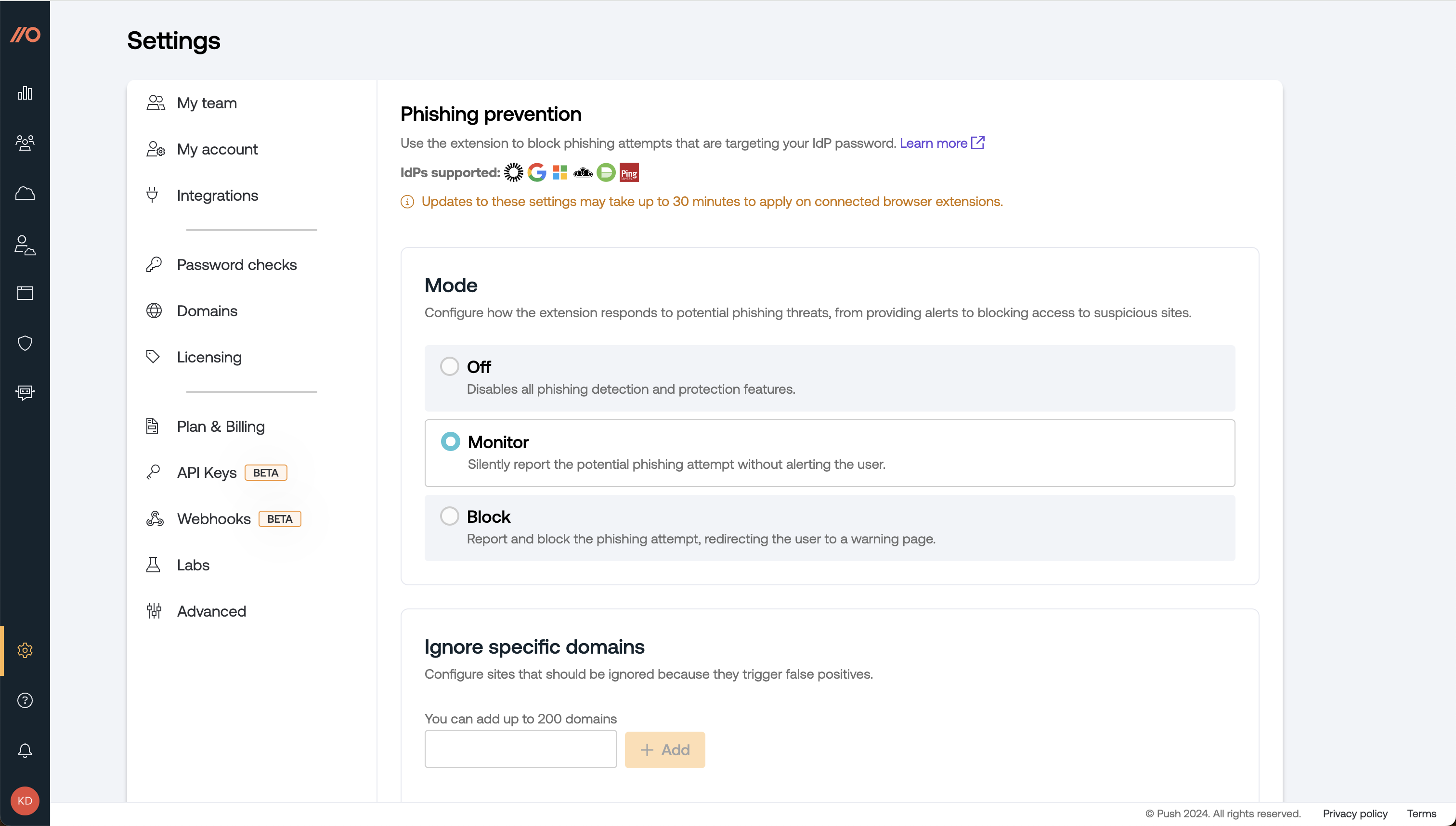1456x826 pixels.
Task: Click the Add domain button
Action: click(x=664, y=749)
